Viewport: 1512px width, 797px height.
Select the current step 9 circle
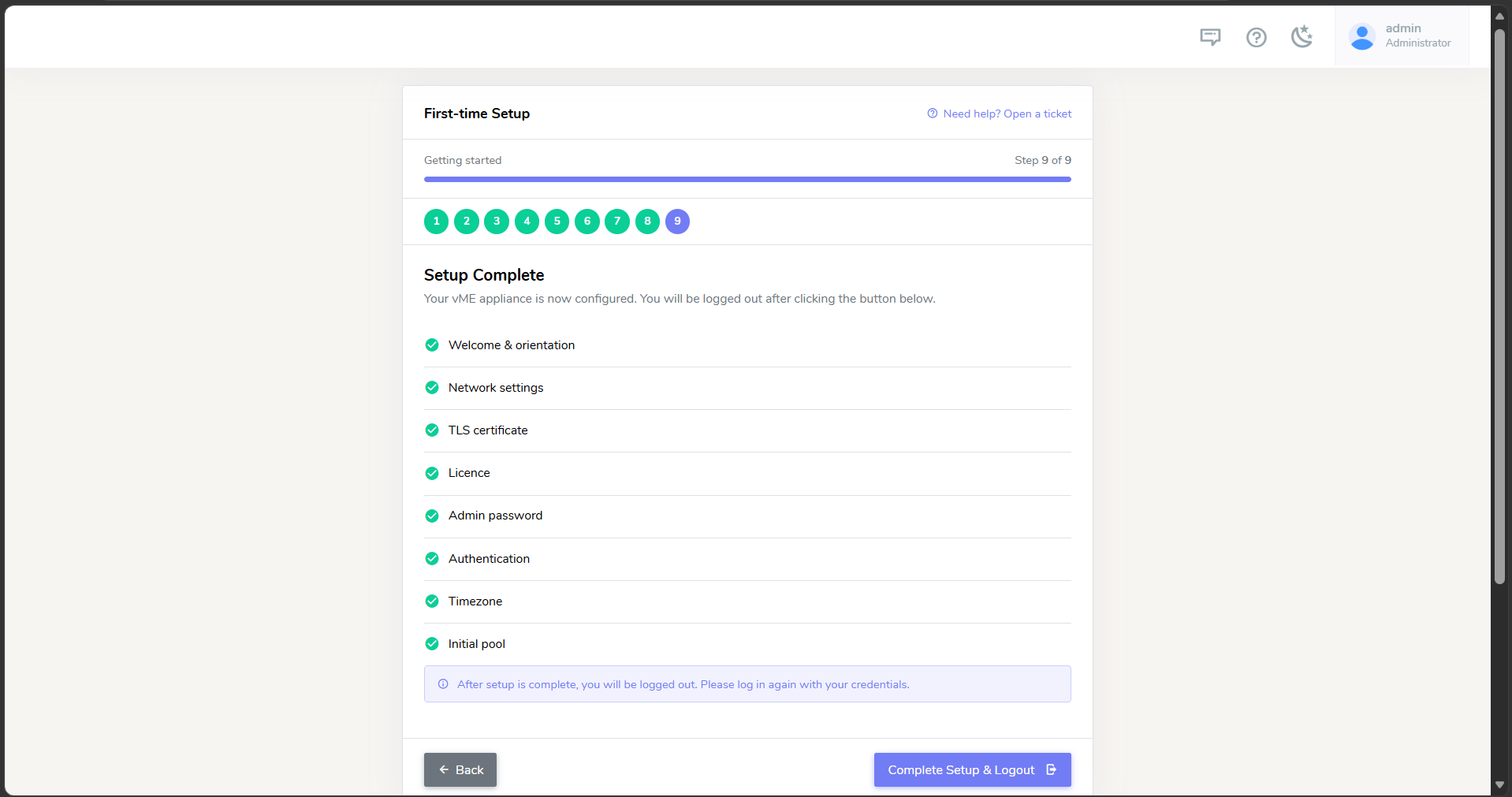pos(677,222)
